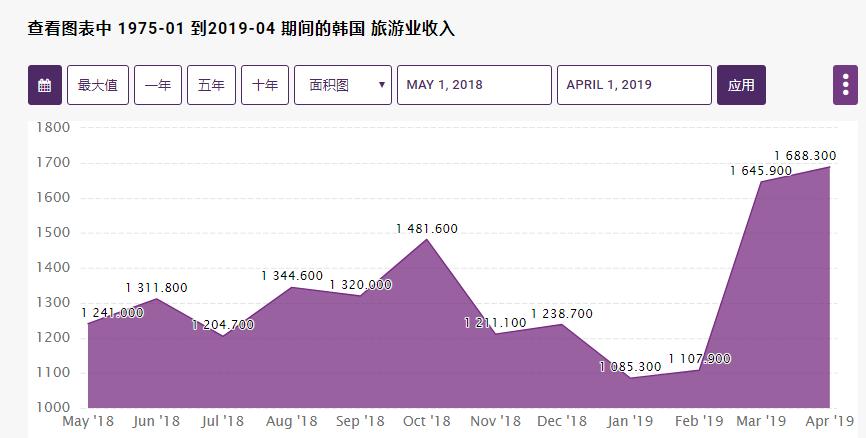Click the Jun '18 axis label
The image size is (866, 438).
click(x=156, y=421)
